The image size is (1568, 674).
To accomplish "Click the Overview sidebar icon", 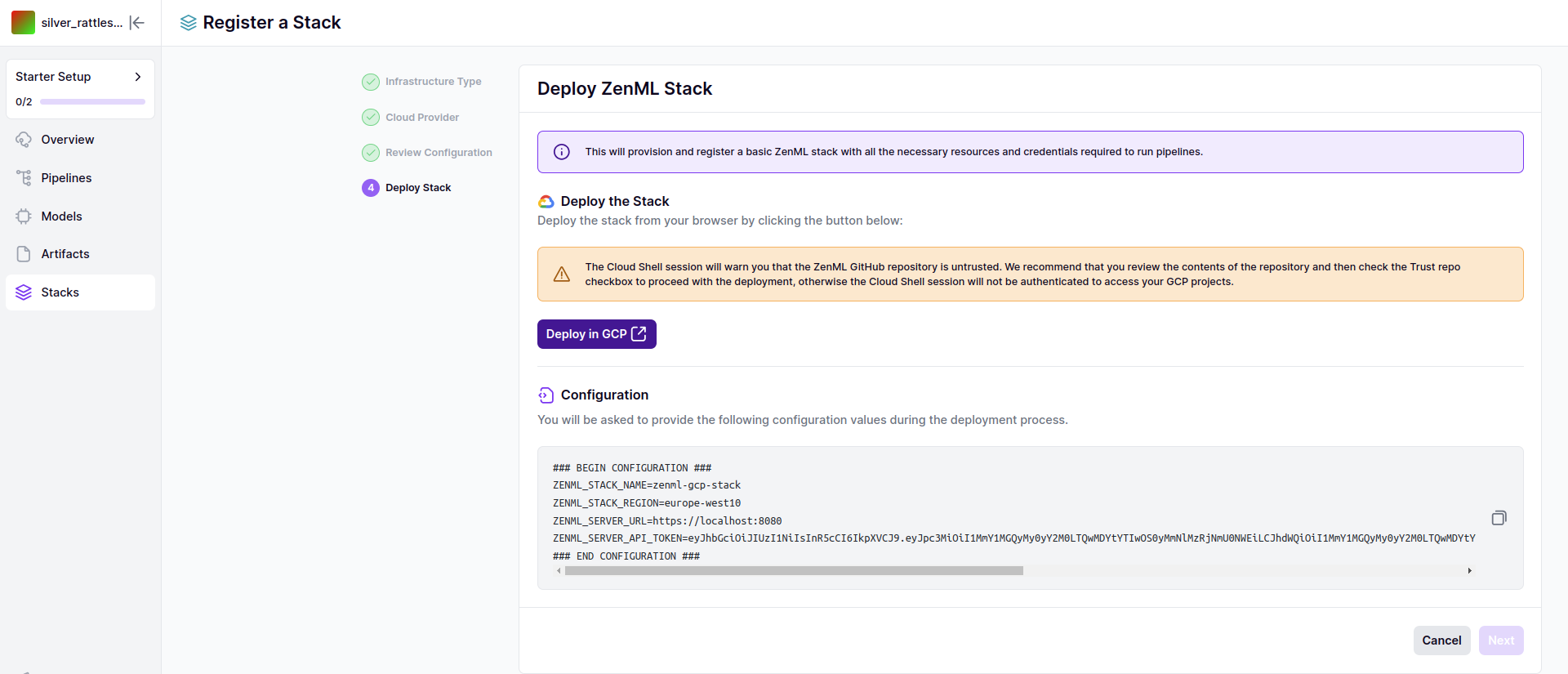I will [x=24, y=140].
